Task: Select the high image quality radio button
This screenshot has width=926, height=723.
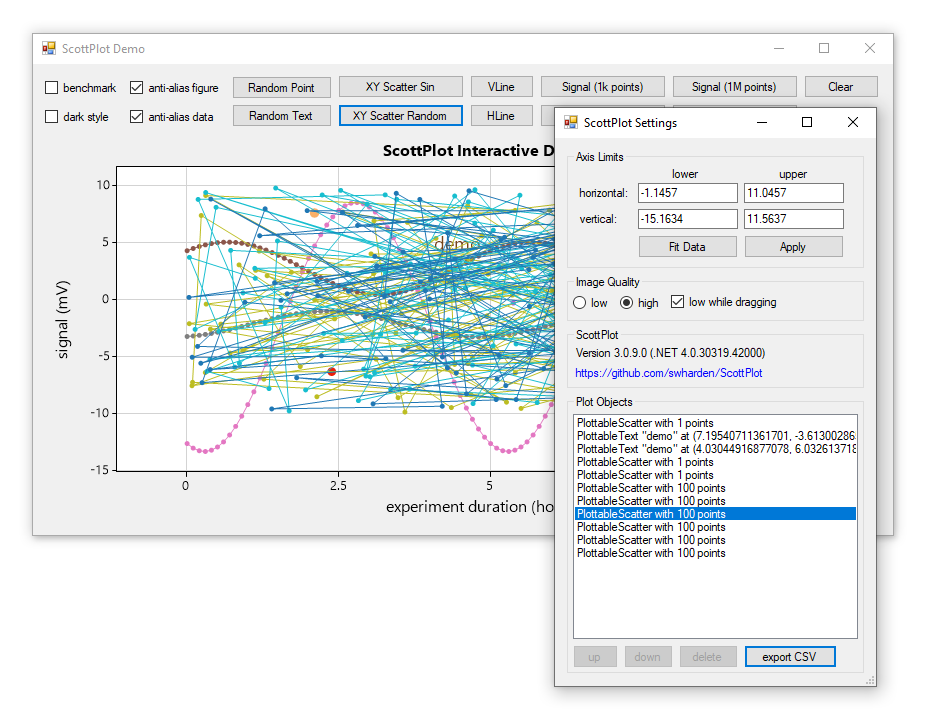Action: point(625,301)
